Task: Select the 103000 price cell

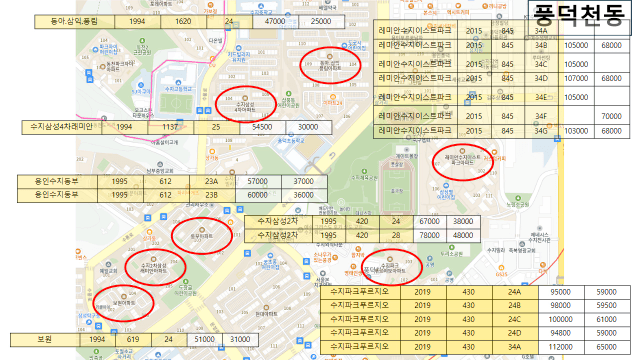Action: click(576, 131)
